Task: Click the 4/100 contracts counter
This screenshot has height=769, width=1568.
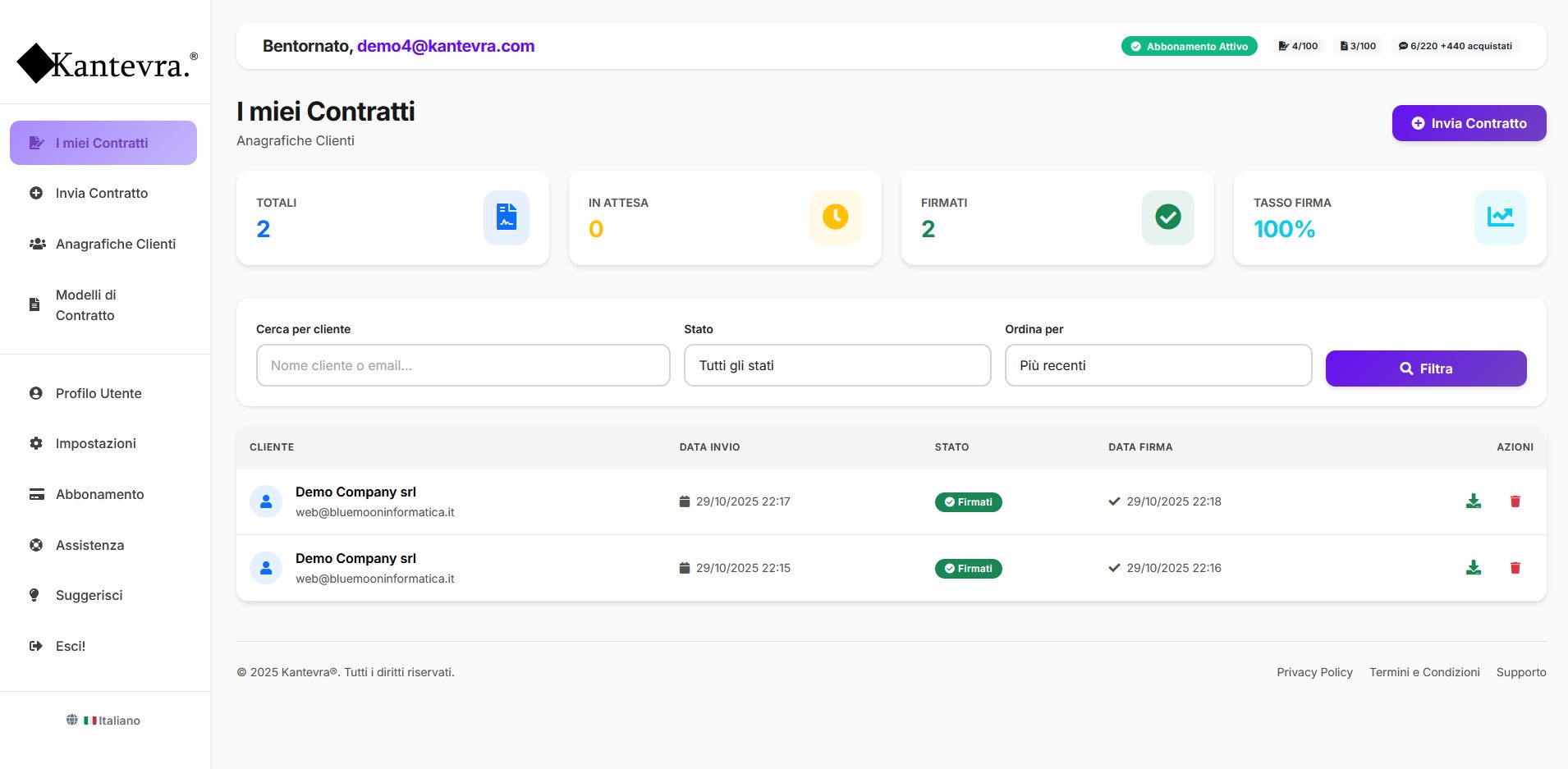Action: 1298,46
